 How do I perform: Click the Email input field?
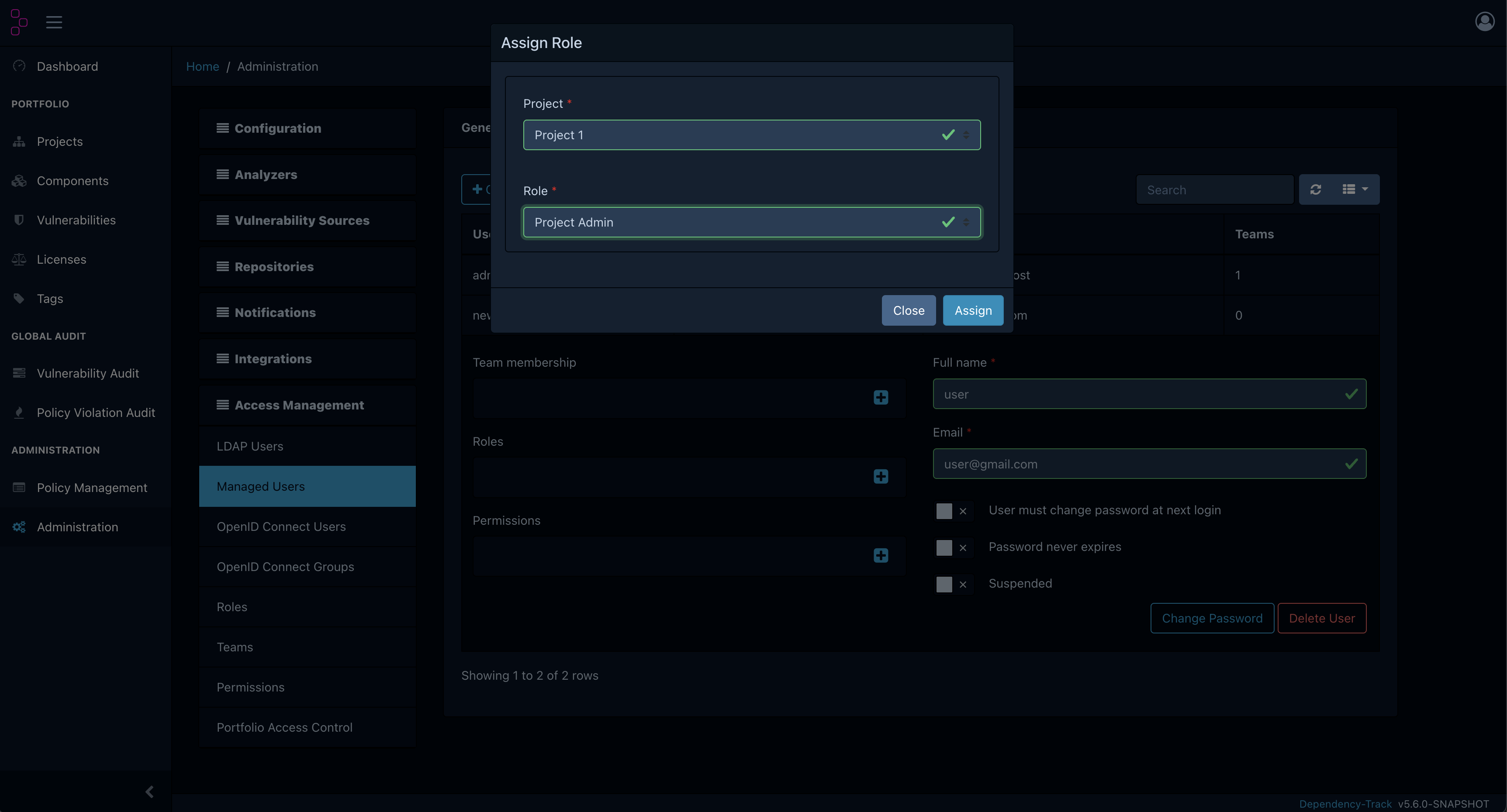[x=1149, y=464]
